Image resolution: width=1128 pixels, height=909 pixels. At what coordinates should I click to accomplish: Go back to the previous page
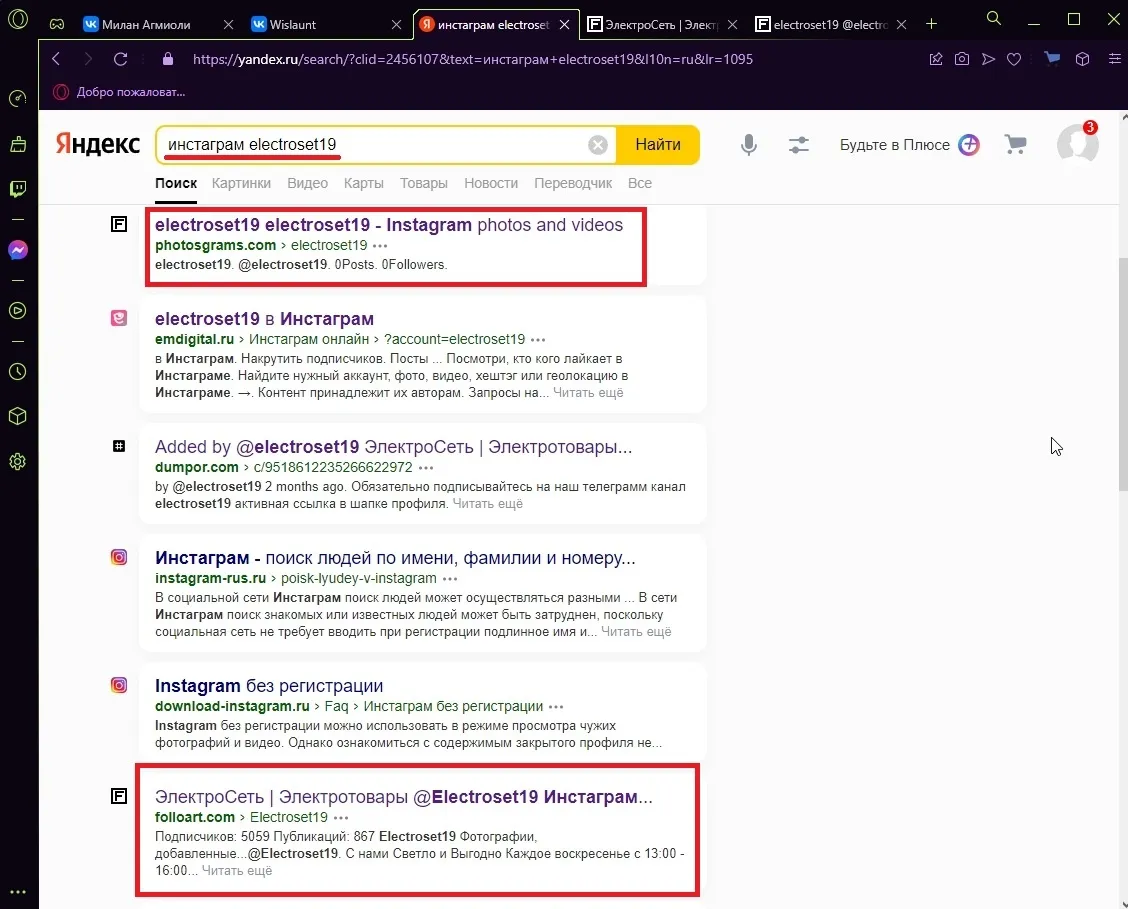[56, 59]
